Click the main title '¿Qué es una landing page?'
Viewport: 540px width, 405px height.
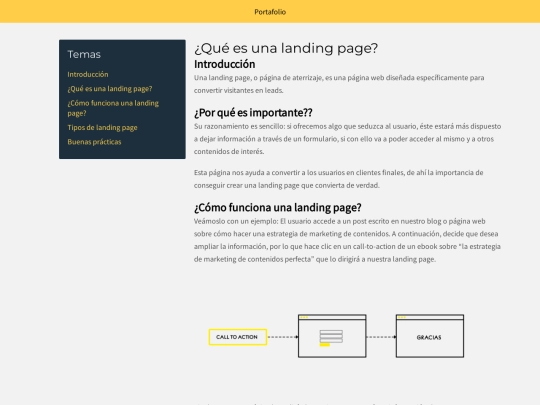click(x=286, y=49)
